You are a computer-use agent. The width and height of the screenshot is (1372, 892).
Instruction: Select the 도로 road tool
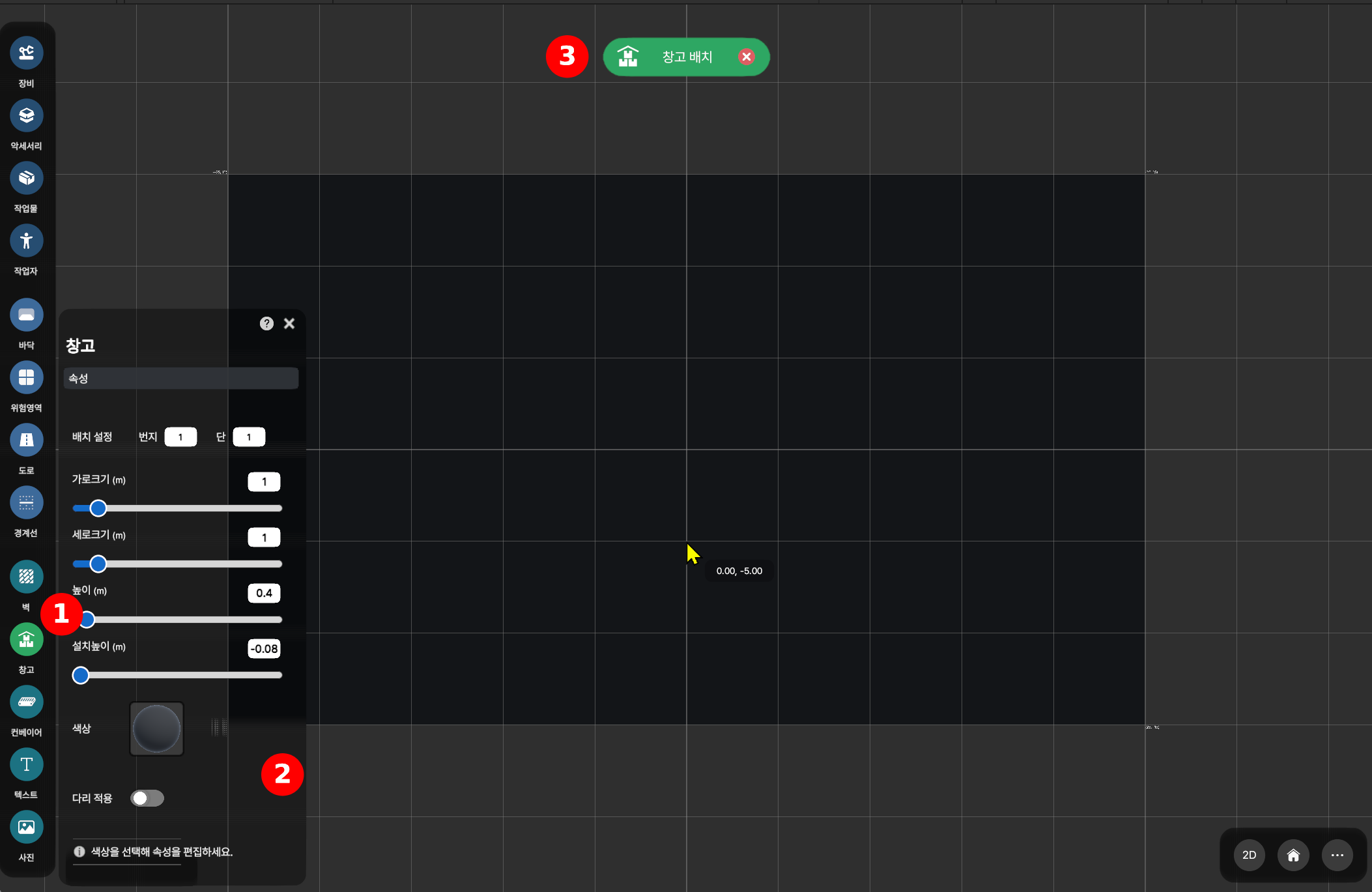(26, 440)
